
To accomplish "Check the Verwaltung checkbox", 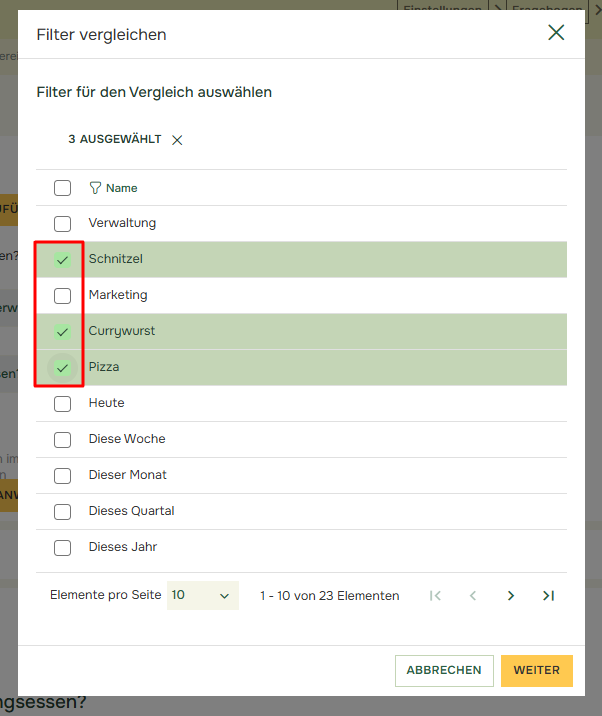I will tap(62, 224).
